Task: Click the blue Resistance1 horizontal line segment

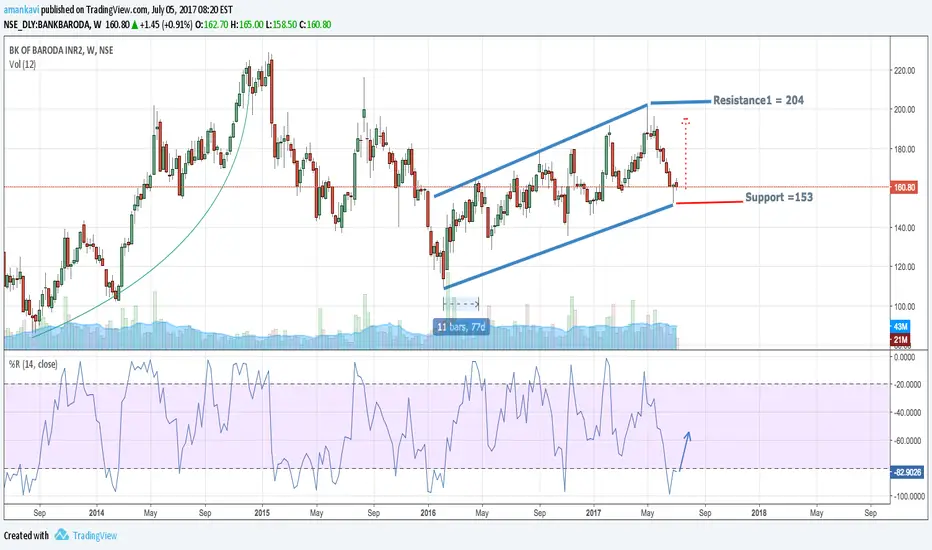Action: coord(681,102)
